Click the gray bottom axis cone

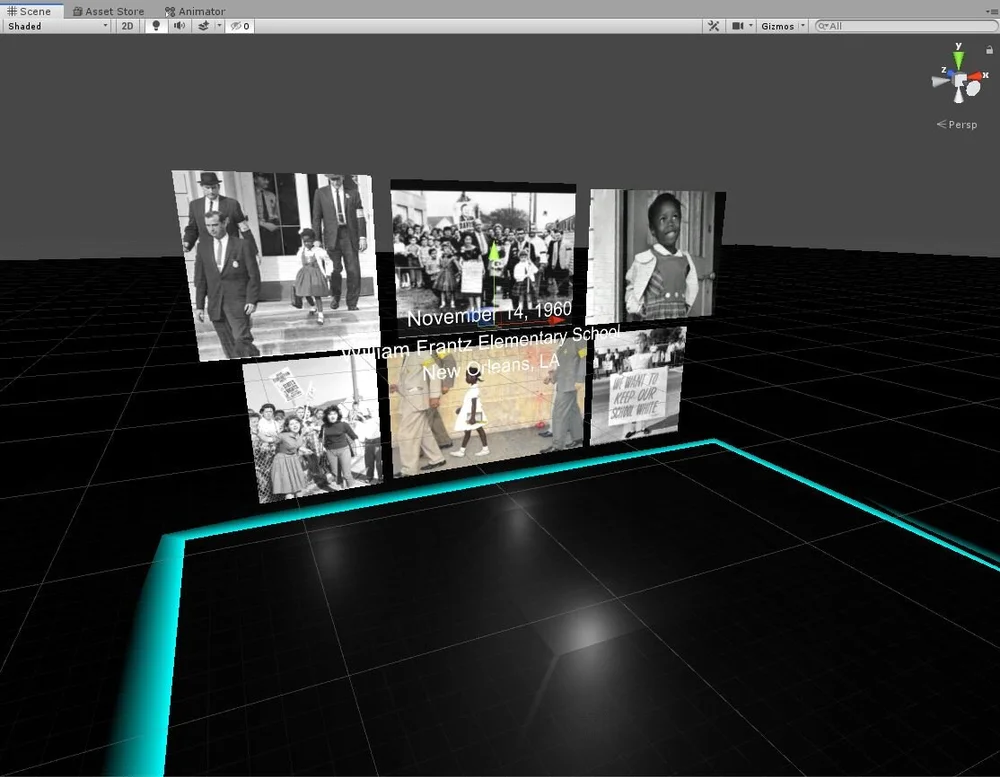point(959,96)
